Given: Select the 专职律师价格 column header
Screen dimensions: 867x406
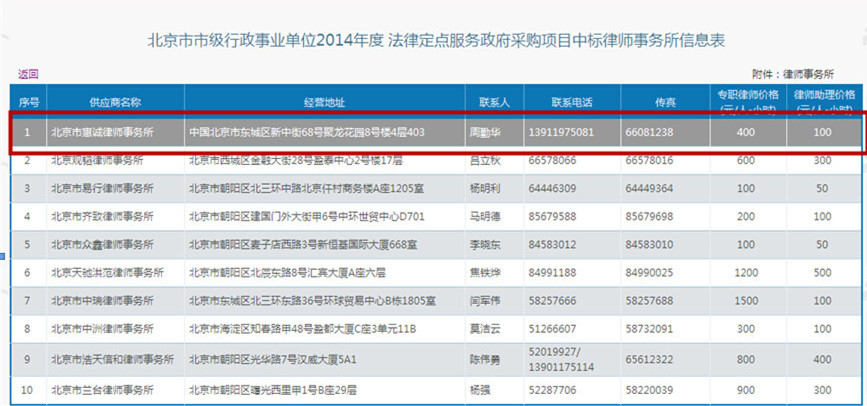Looking at the screenshot, I should click(x=746, y=101).
